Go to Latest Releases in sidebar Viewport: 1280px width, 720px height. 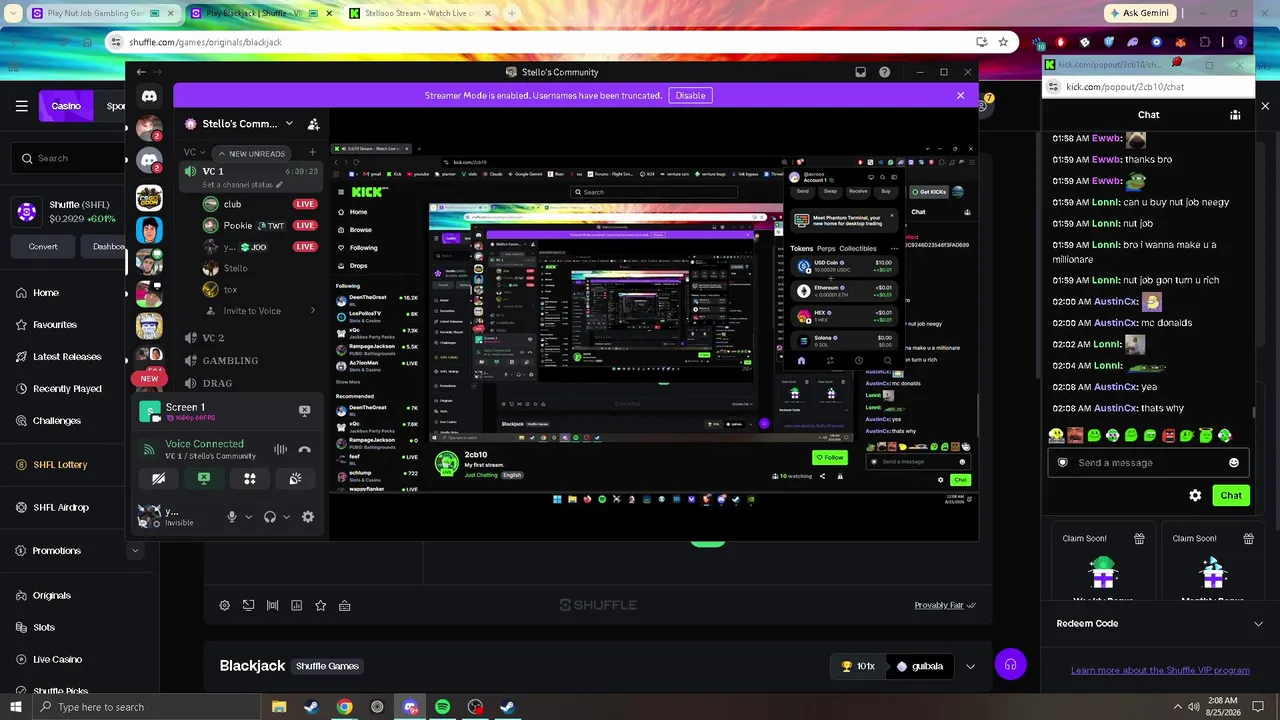(x=67, y=357)
